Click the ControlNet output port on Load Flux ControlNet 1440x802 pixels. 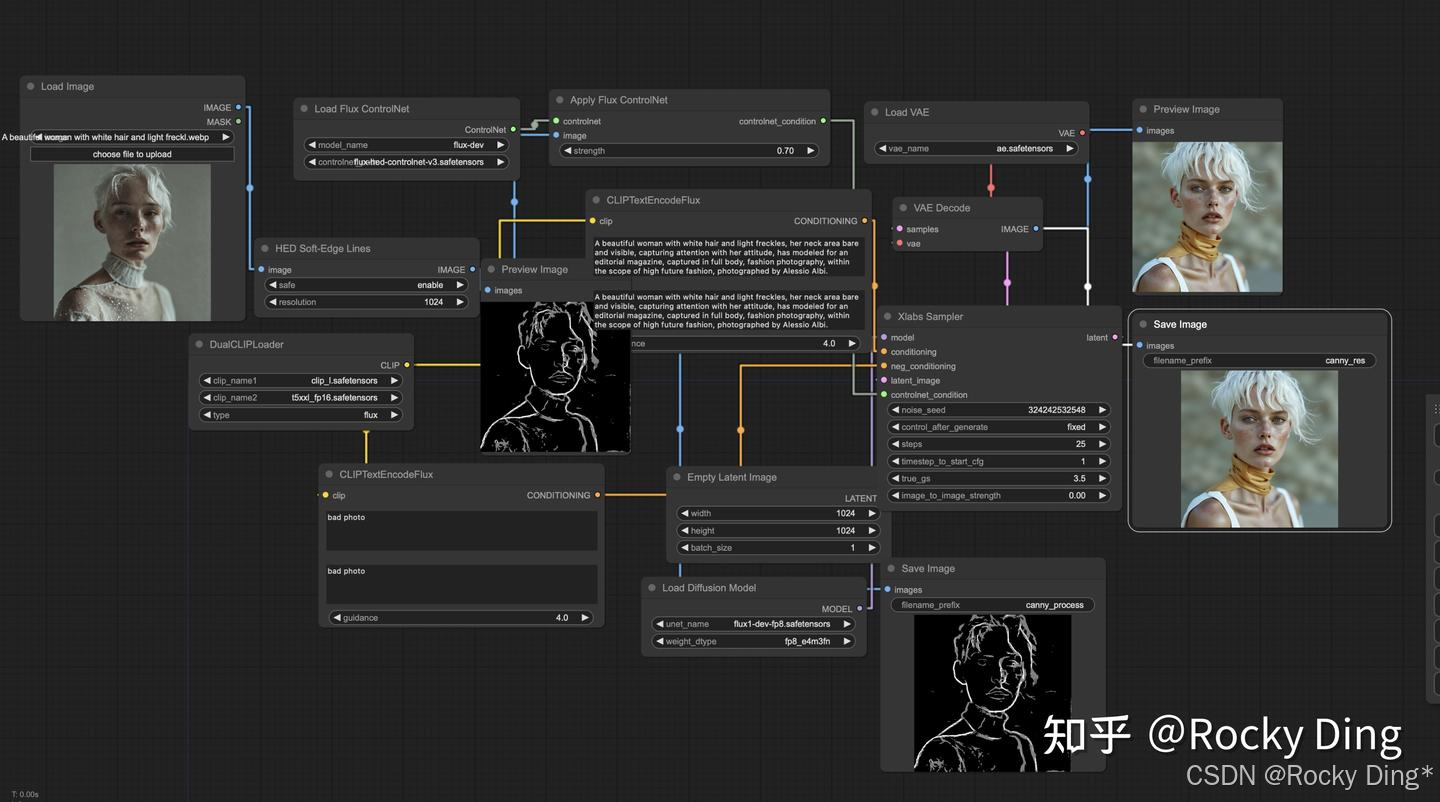point(513,128)
